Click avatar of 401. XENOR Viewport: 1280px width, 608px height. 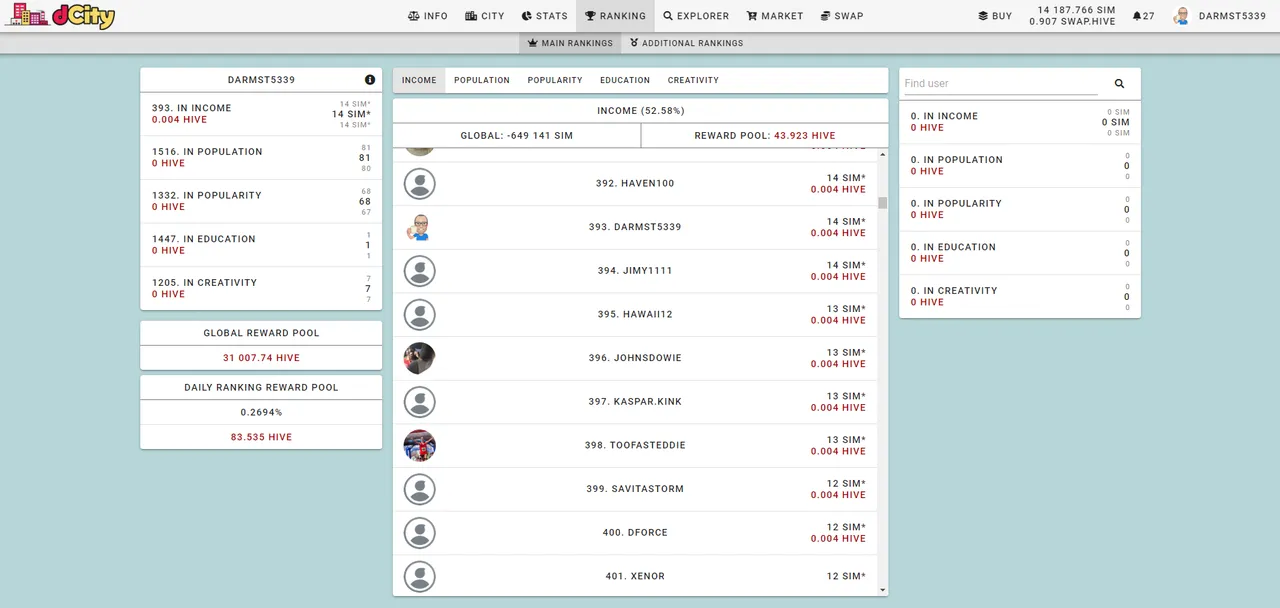coord(420,576)
